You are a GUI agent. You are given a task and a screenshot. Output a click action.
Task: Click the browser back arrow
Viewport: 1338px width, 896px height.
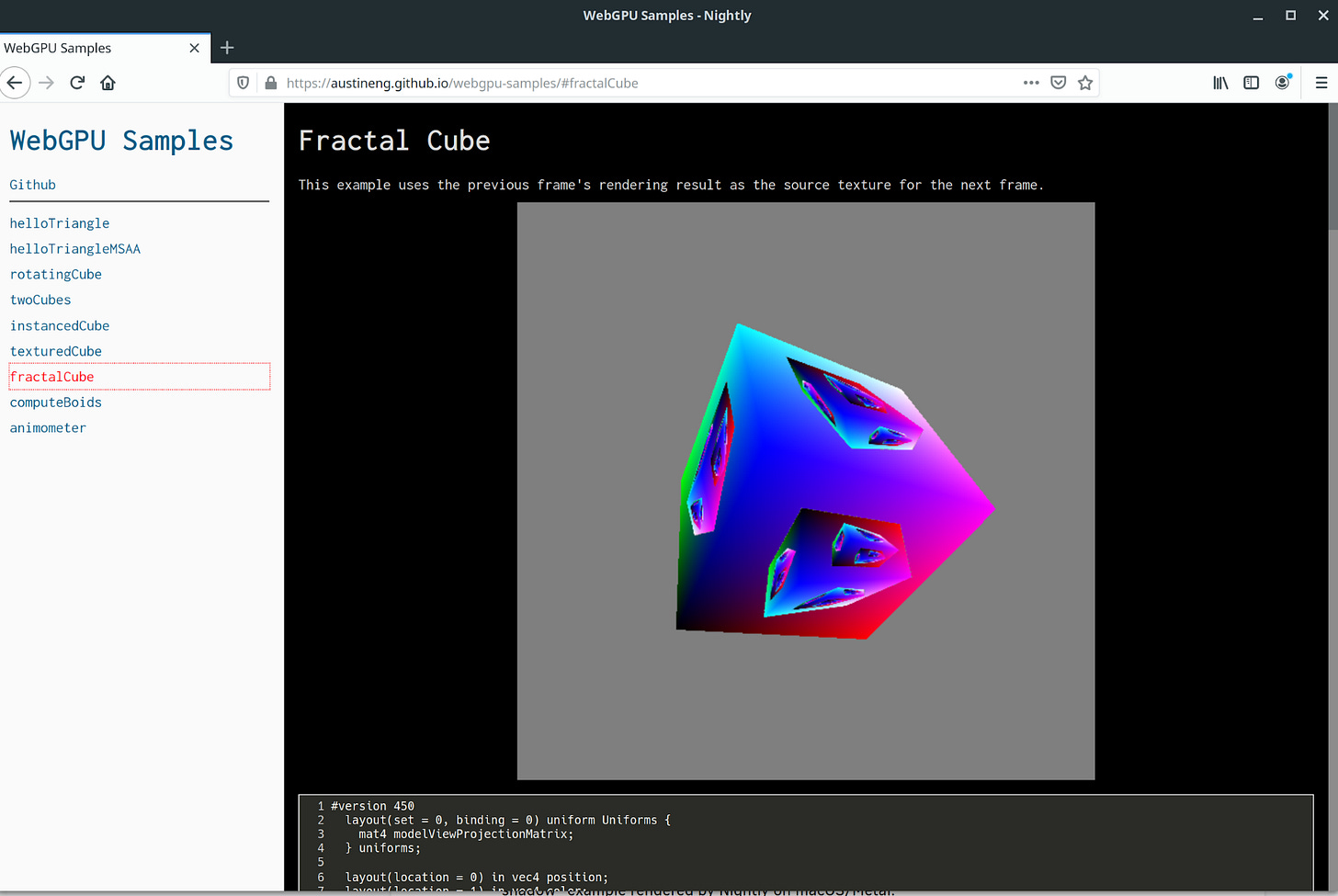(15, 82)
